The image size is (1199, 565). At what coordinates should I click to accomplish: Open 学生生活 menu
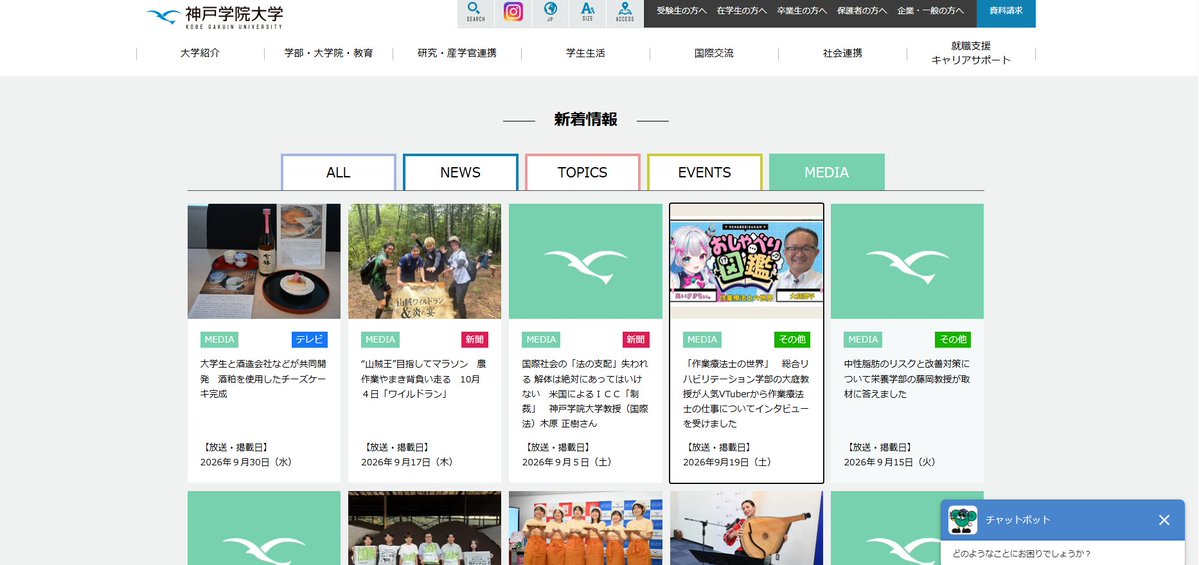[x=586, y=54]
